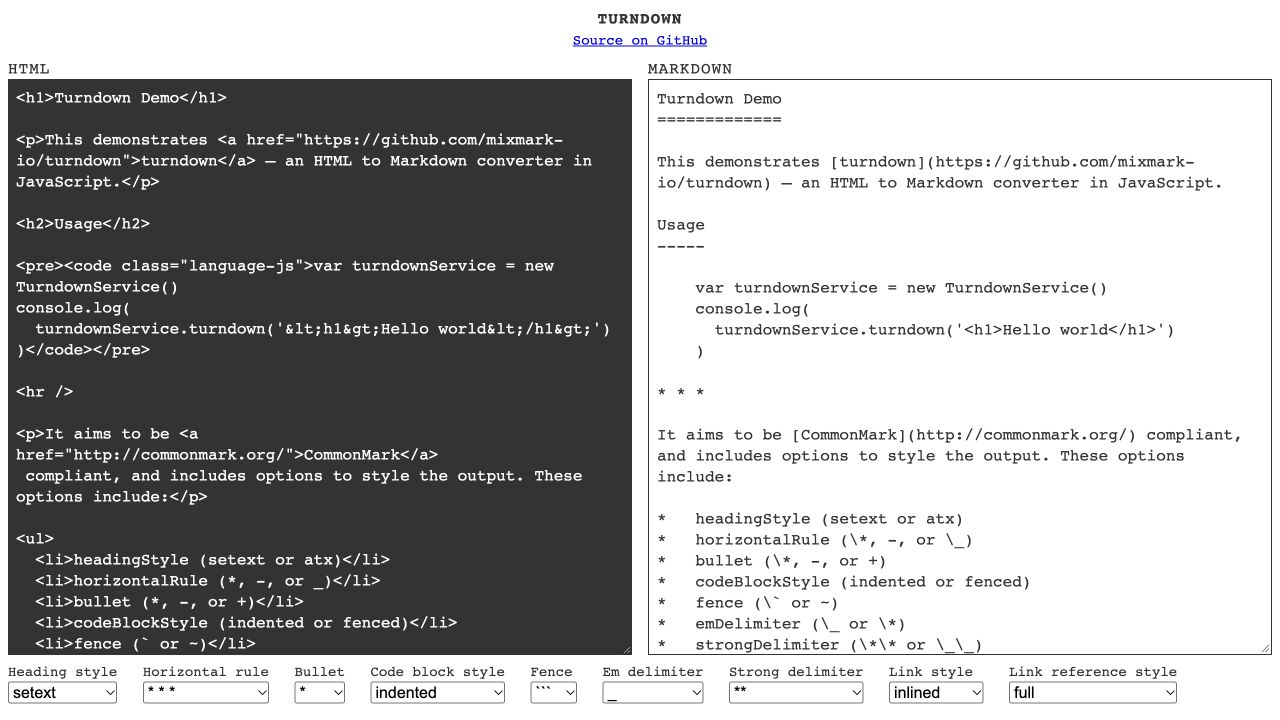The width and height of the screenshot is (1280, 720).
Task: Click 'headingStyle (setext or atx)' in Markdown output
Action: (x=829, y=519)
